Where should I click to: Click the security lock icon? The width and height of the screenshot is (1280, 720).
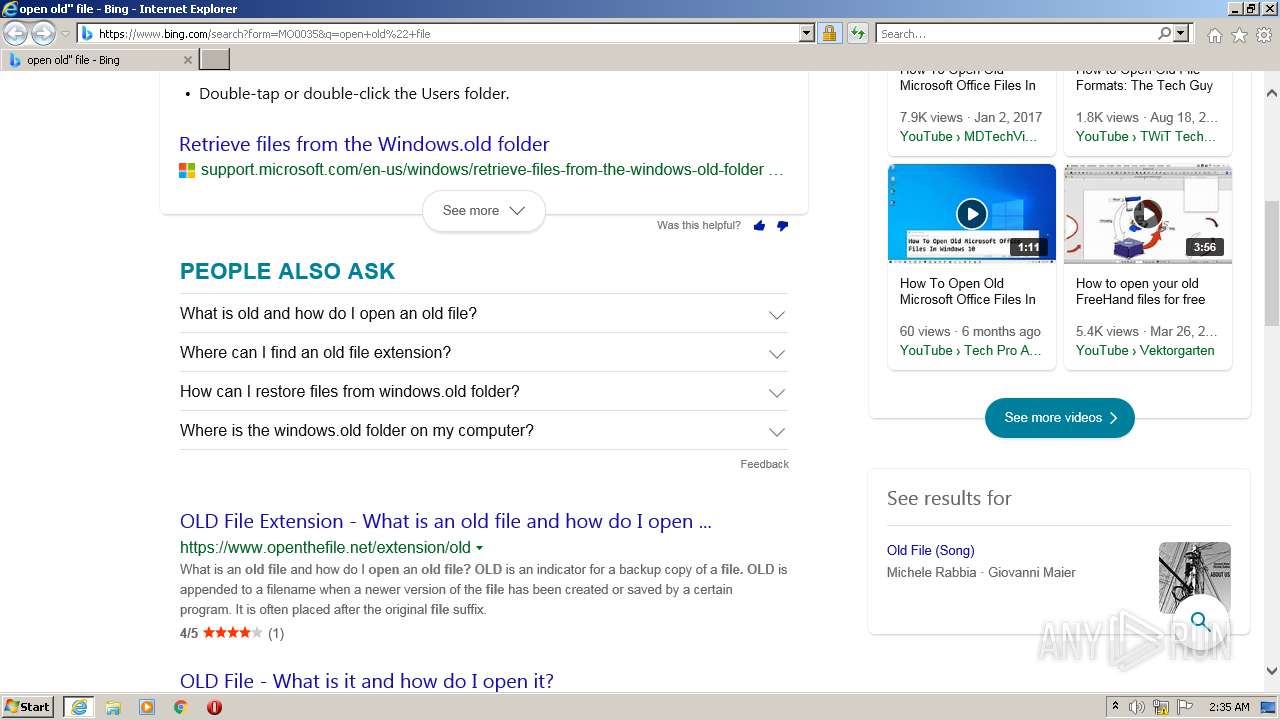[x=829, y=34]
